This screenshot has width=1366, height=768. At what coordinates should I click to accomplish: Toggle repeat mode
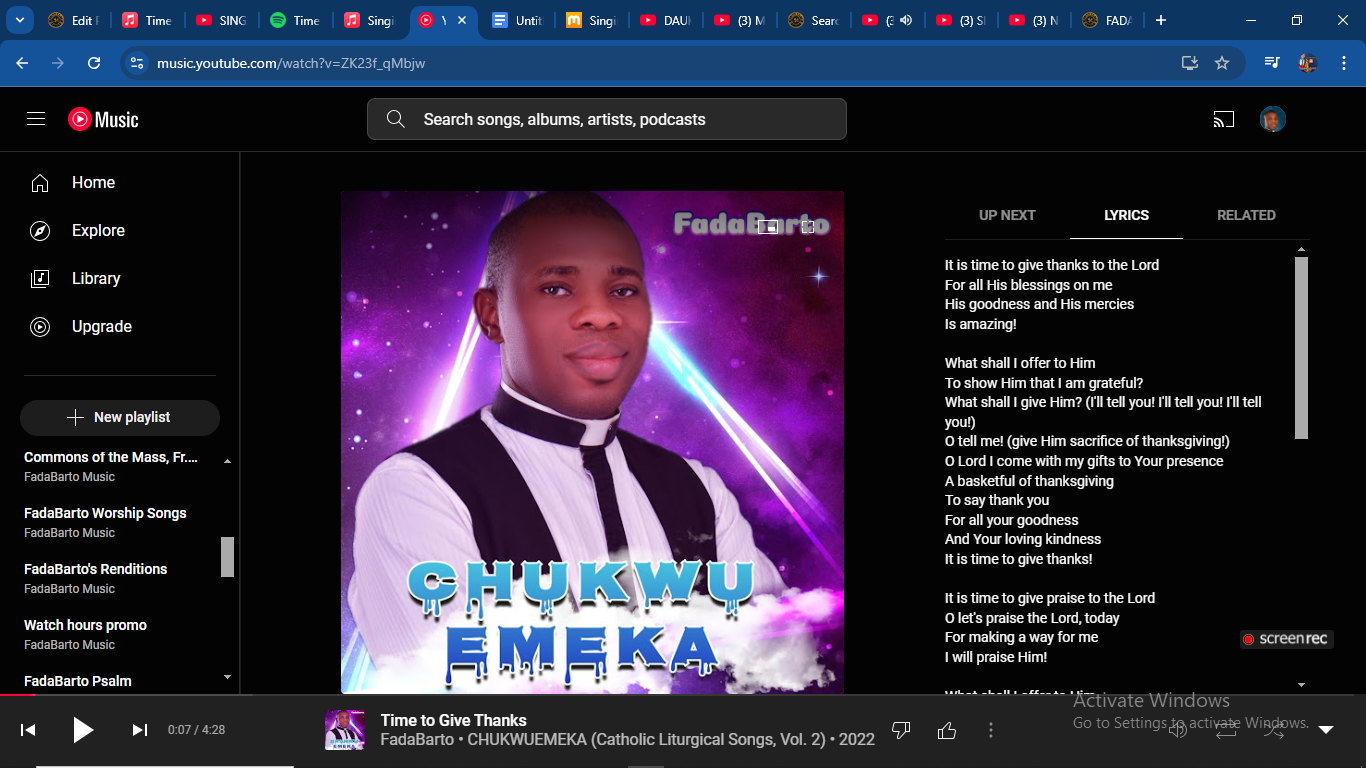click(x=1226, y=730)
